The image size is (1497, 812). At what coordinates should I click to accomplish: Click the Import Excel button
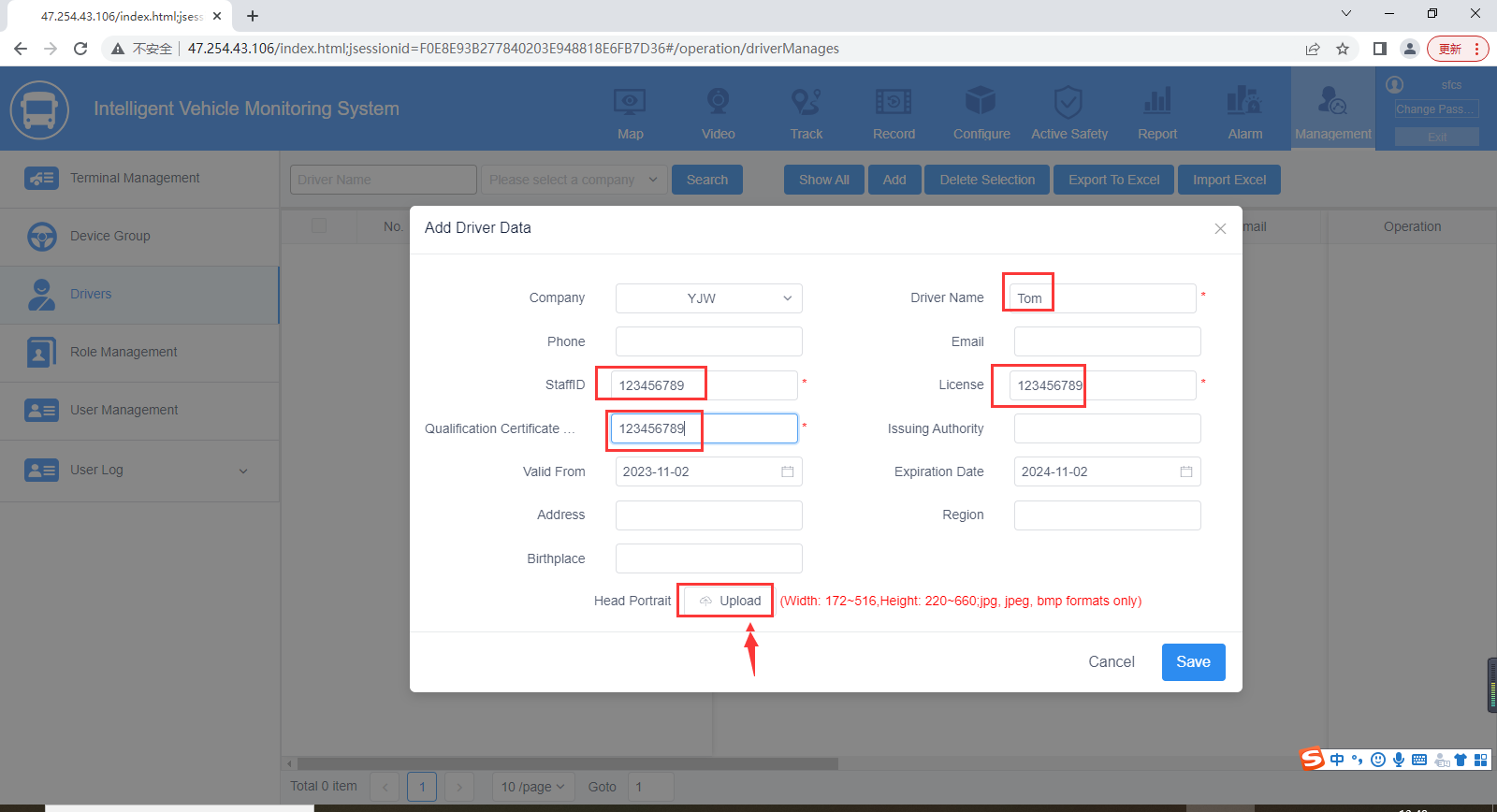(x=1229, y=180)
